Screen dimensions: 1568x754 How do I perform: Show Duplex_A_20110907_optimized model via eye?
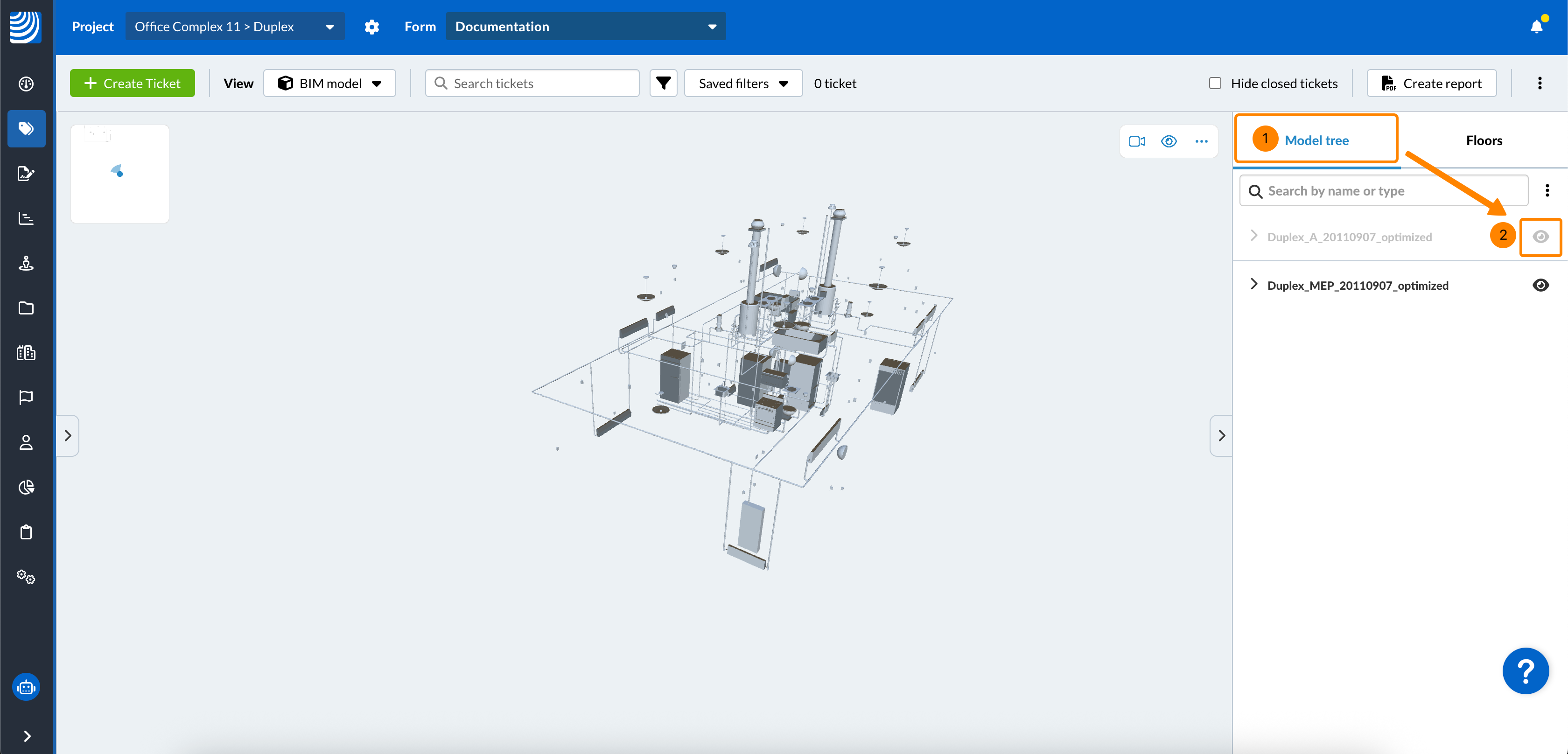click(x=1540, y=237)
